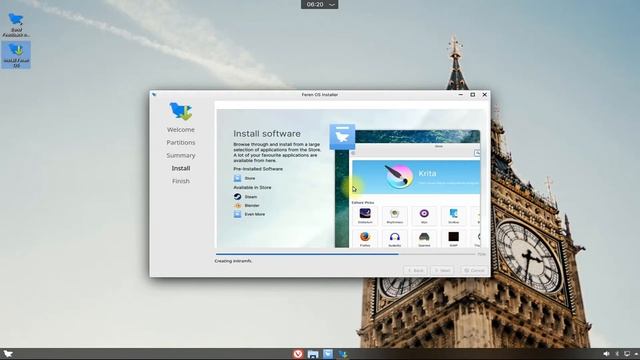Click the Blender icon in the slideshow list
This screenshot has height=360, width=640.
[x=238, y=205]
